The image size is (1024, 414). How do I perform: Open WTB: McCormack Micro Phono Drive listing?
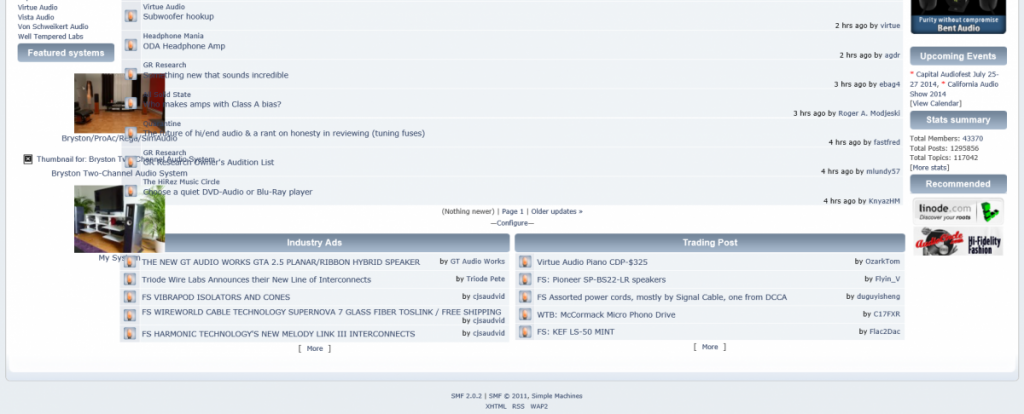click(x=606, y=315)
